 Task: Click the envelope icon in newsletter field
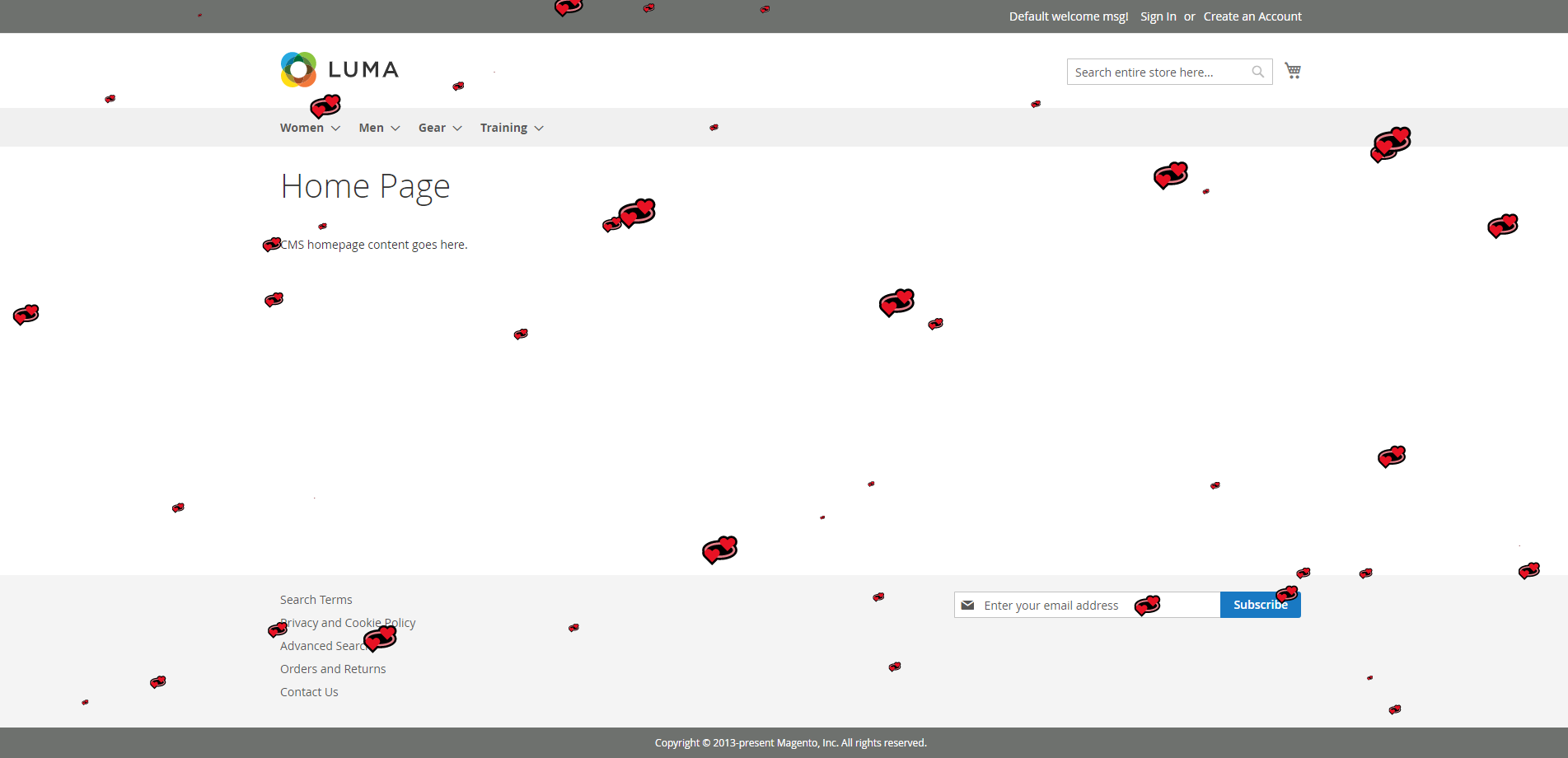pyautogui.click(x=968, y=606)
